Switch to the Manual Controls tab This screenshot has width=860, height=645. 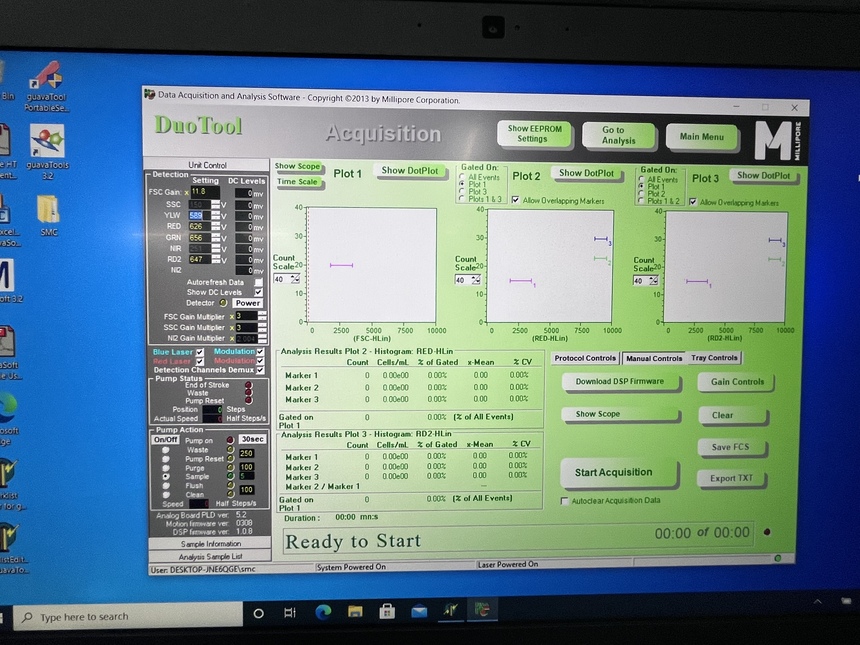(x=653, y=358)
